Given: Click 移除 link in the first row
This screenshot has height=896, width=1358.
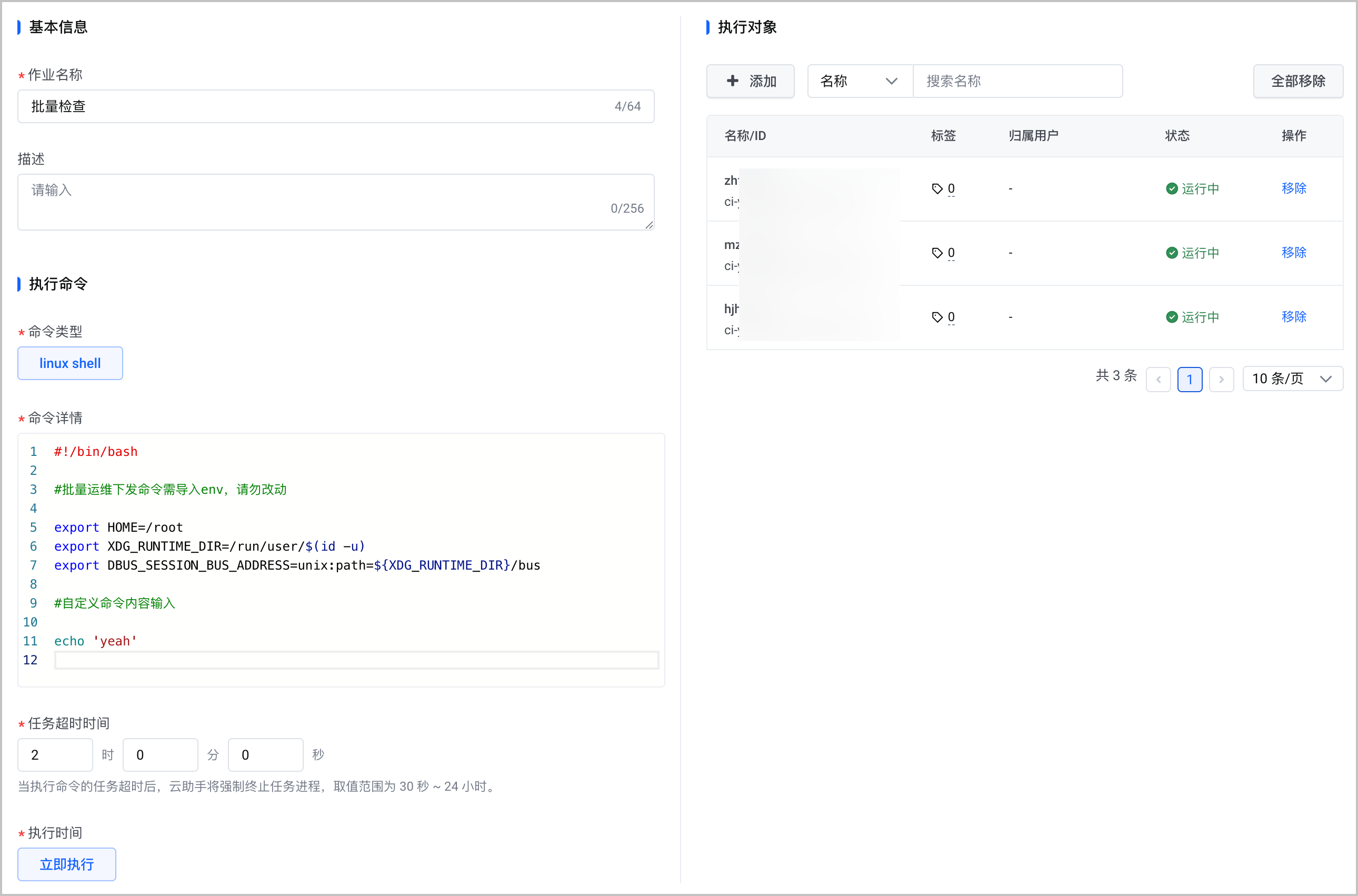Looking at the screenshot, I should coord(1293,188).
